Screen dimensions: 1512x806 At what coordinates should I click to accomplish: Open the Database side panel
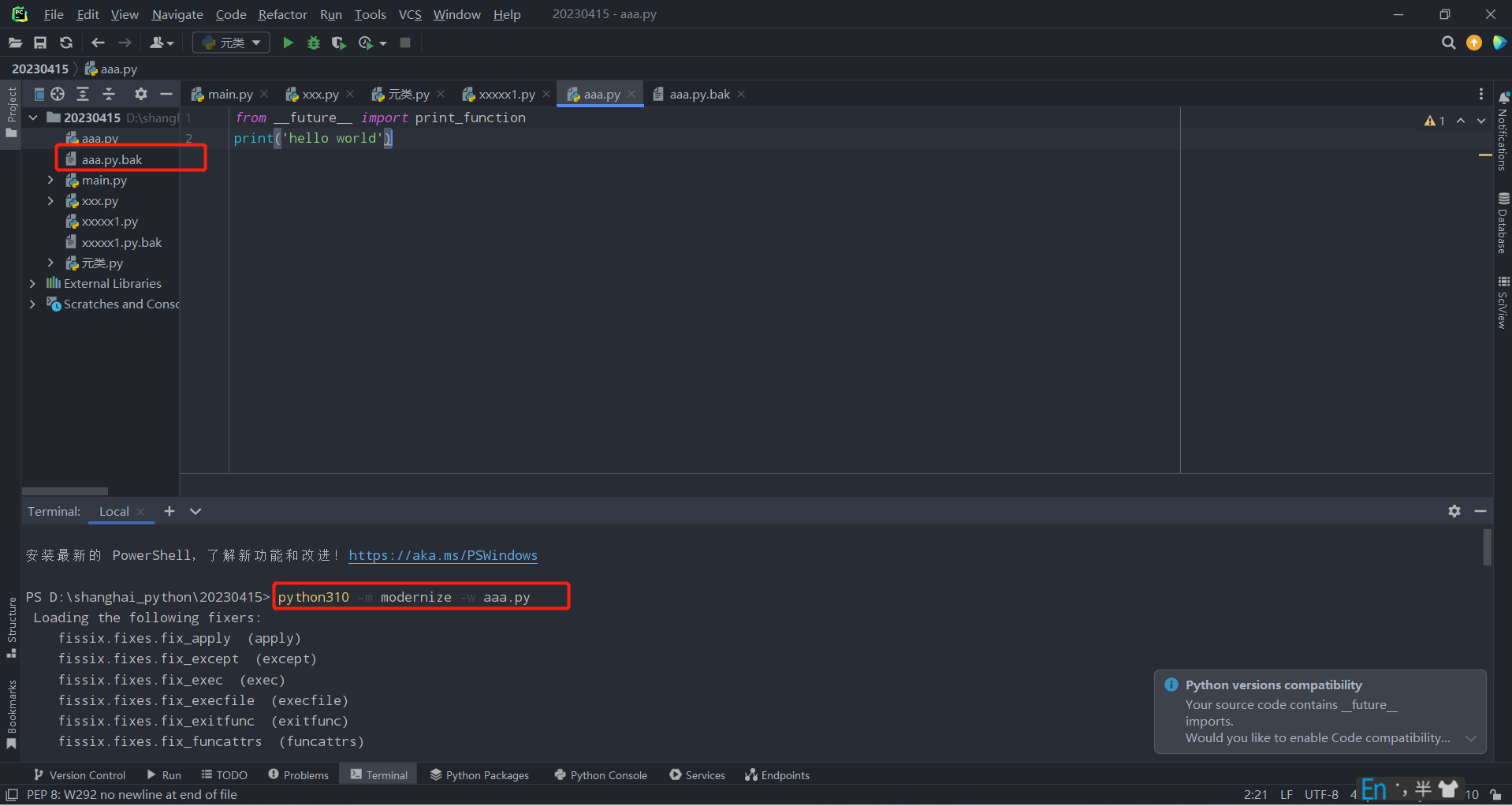tap(1503, 222)
